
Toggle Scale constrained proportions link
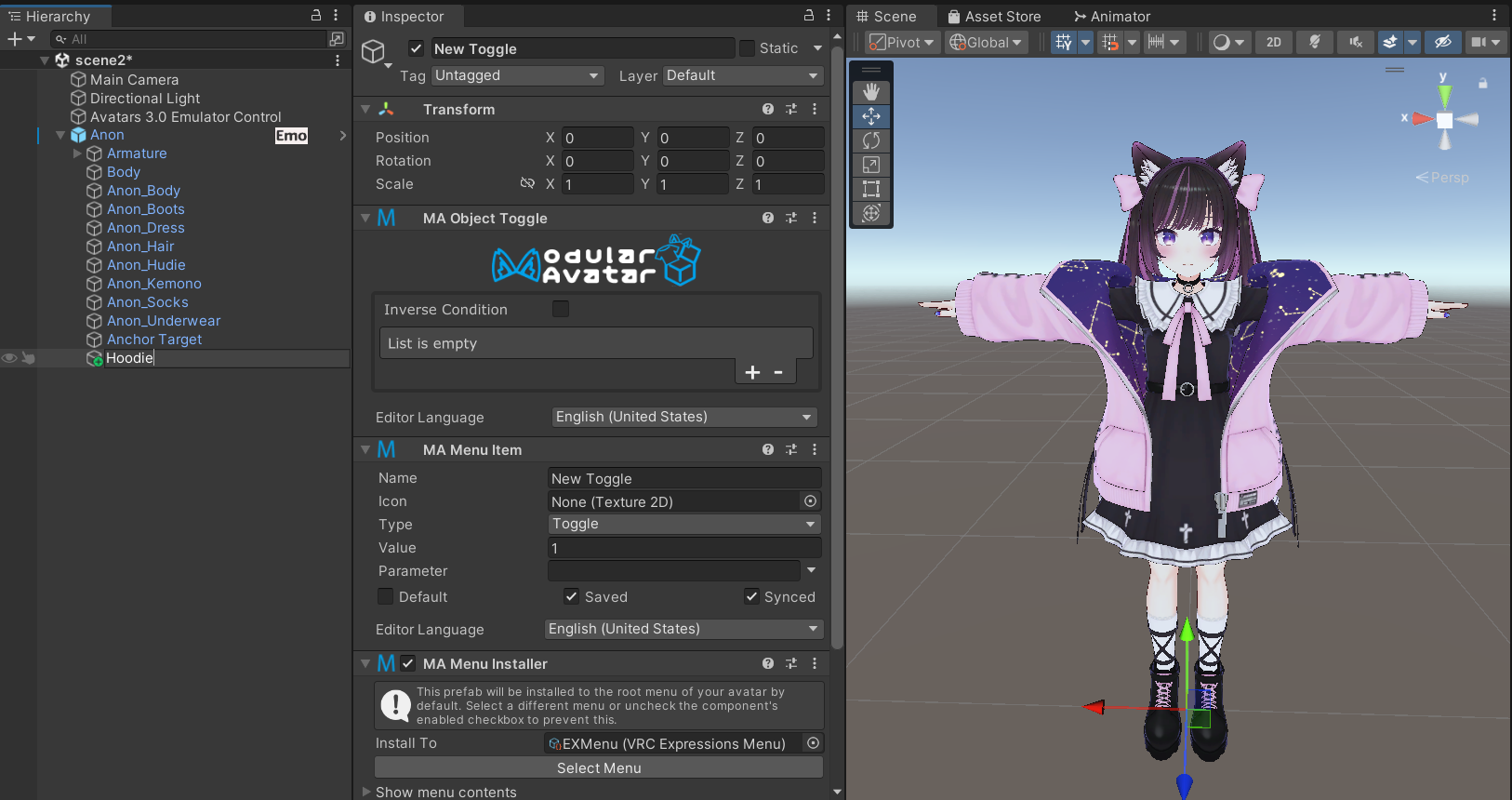(527, 183)
